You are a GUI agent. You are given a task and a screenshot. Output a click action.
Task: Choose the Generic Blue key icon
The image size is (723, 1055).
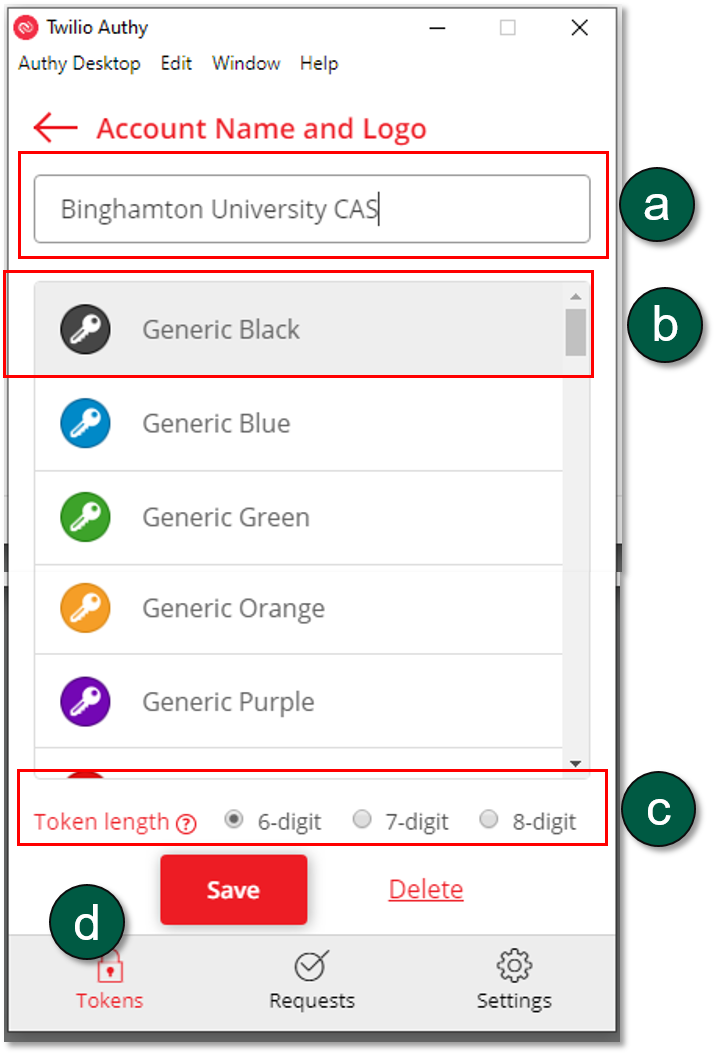(85, 423)
